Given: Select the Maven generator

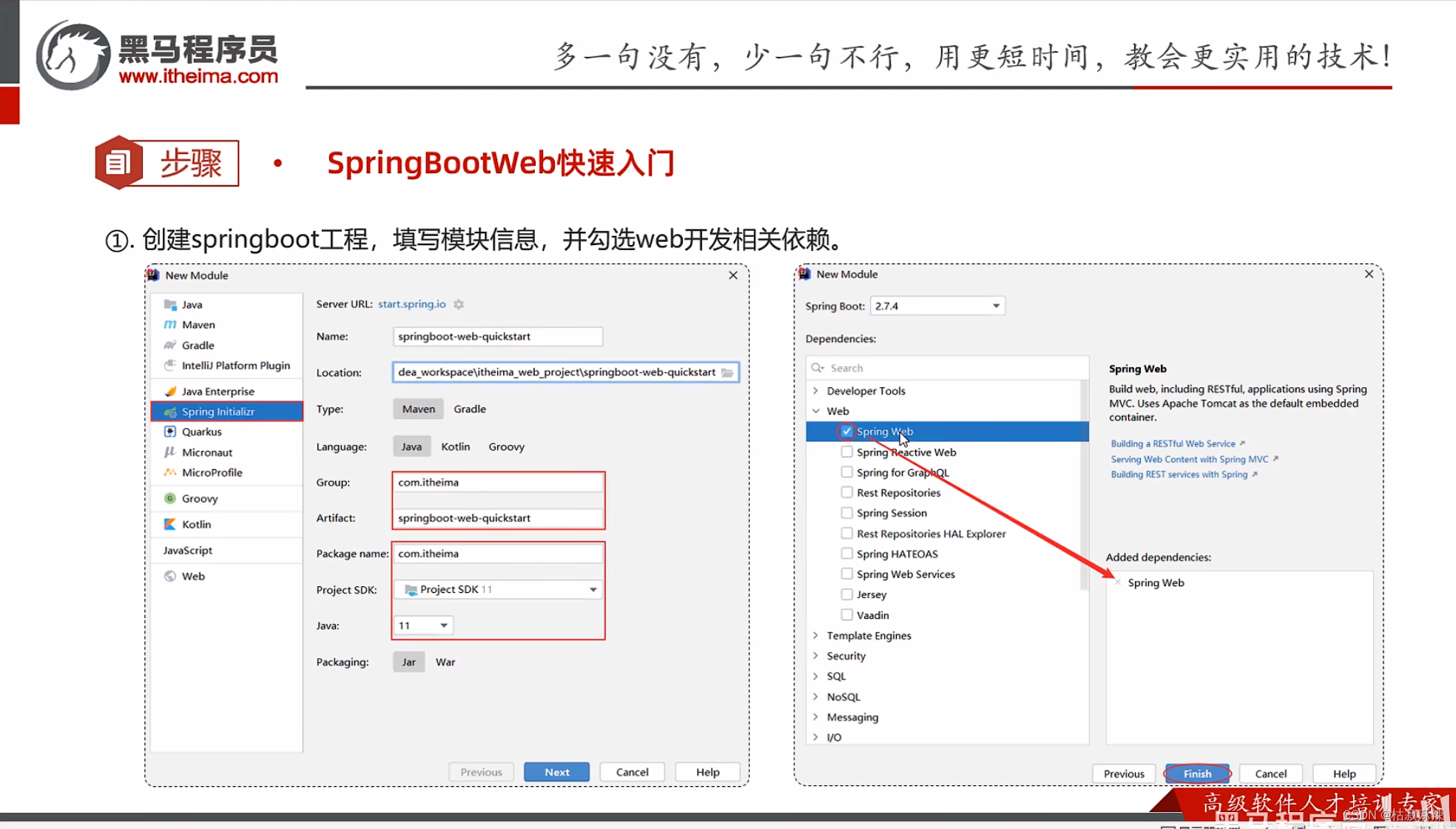Looking at the screenshot, I should coord(197,324).
